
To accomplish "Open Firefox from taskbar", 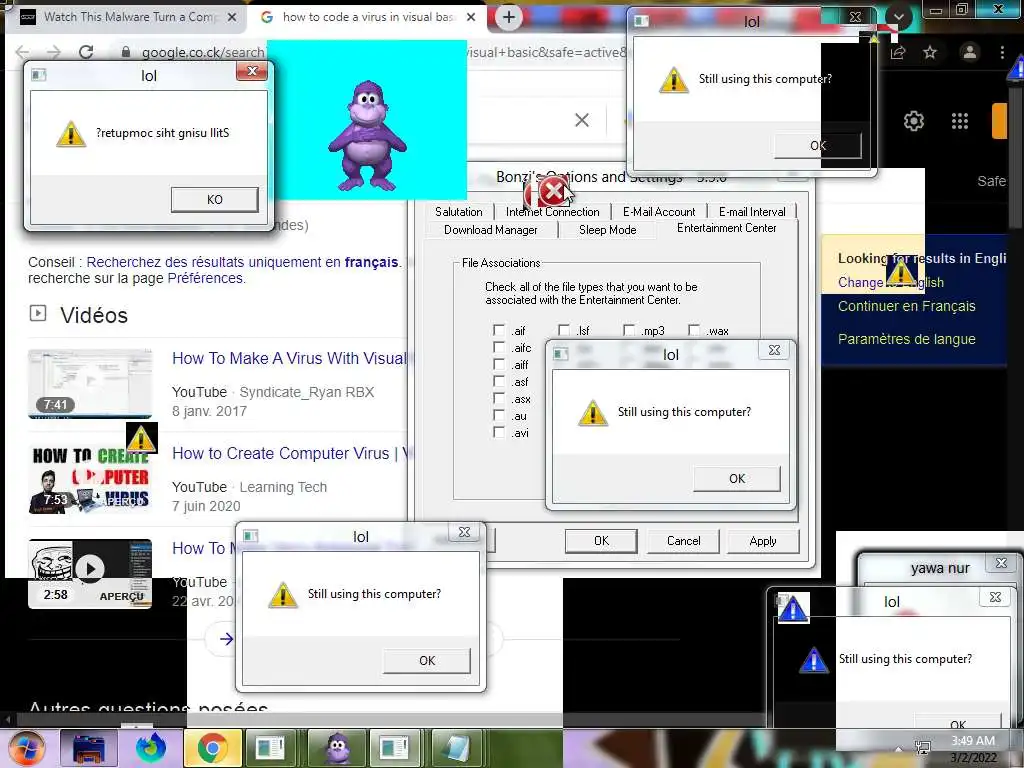I will click(x=151, y=748).
